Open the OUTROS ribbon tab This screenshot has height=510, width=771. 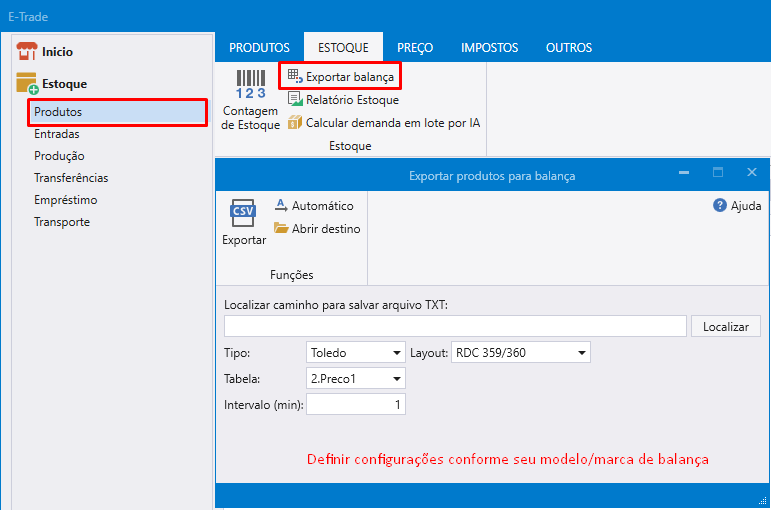coord(568,47)
